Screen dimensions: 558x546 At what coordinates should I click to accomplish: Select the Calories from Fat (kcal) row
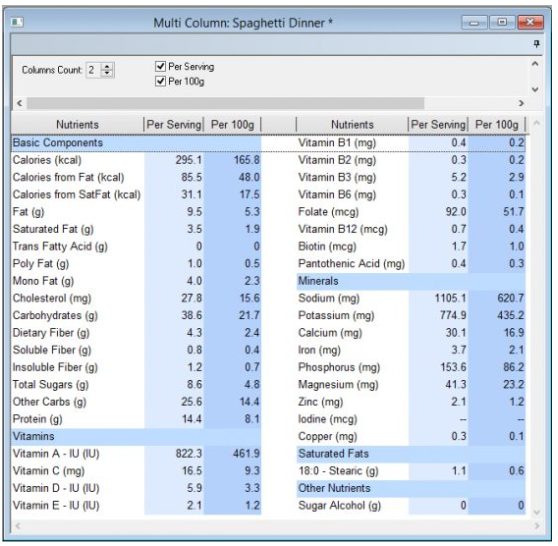(x=136, y=177)
